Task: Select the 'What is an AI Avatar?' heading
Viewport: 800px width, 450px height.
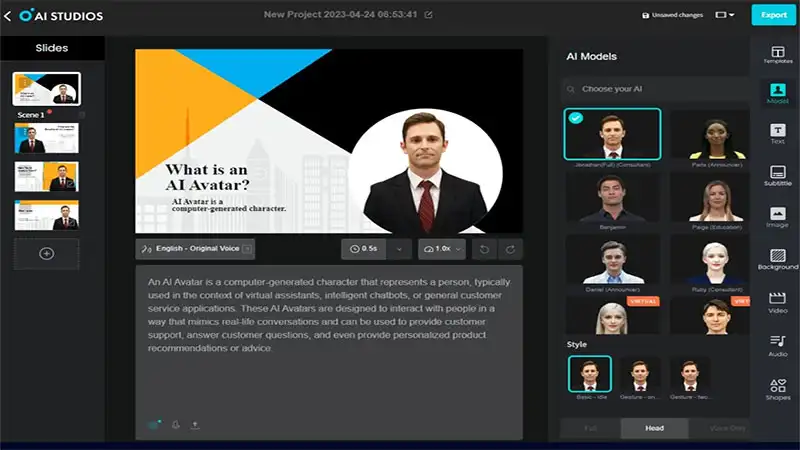Action: [x=207, y=177]
